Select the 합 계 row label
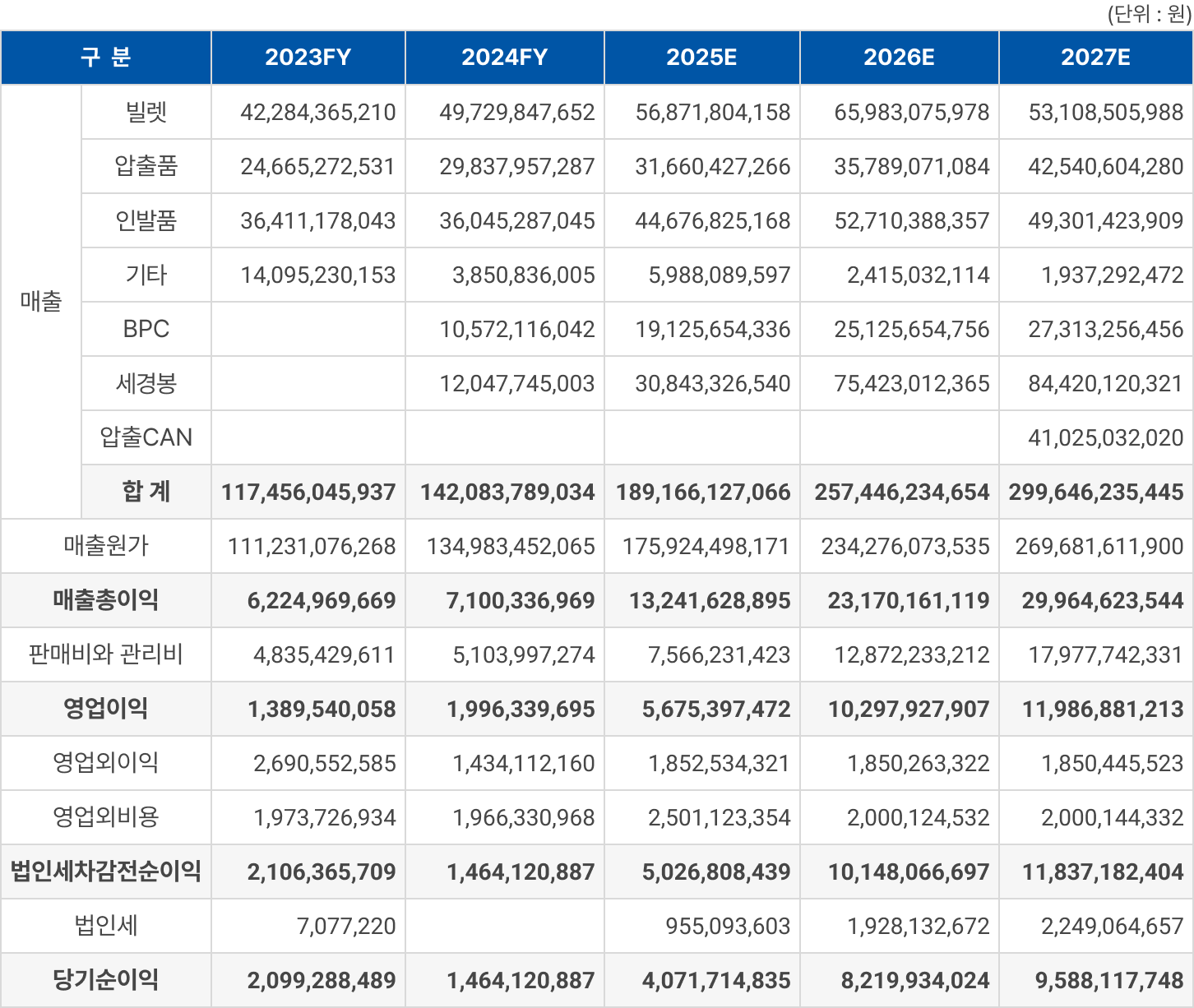The width and height of the screenshot is (1194, 1008). 146,492
